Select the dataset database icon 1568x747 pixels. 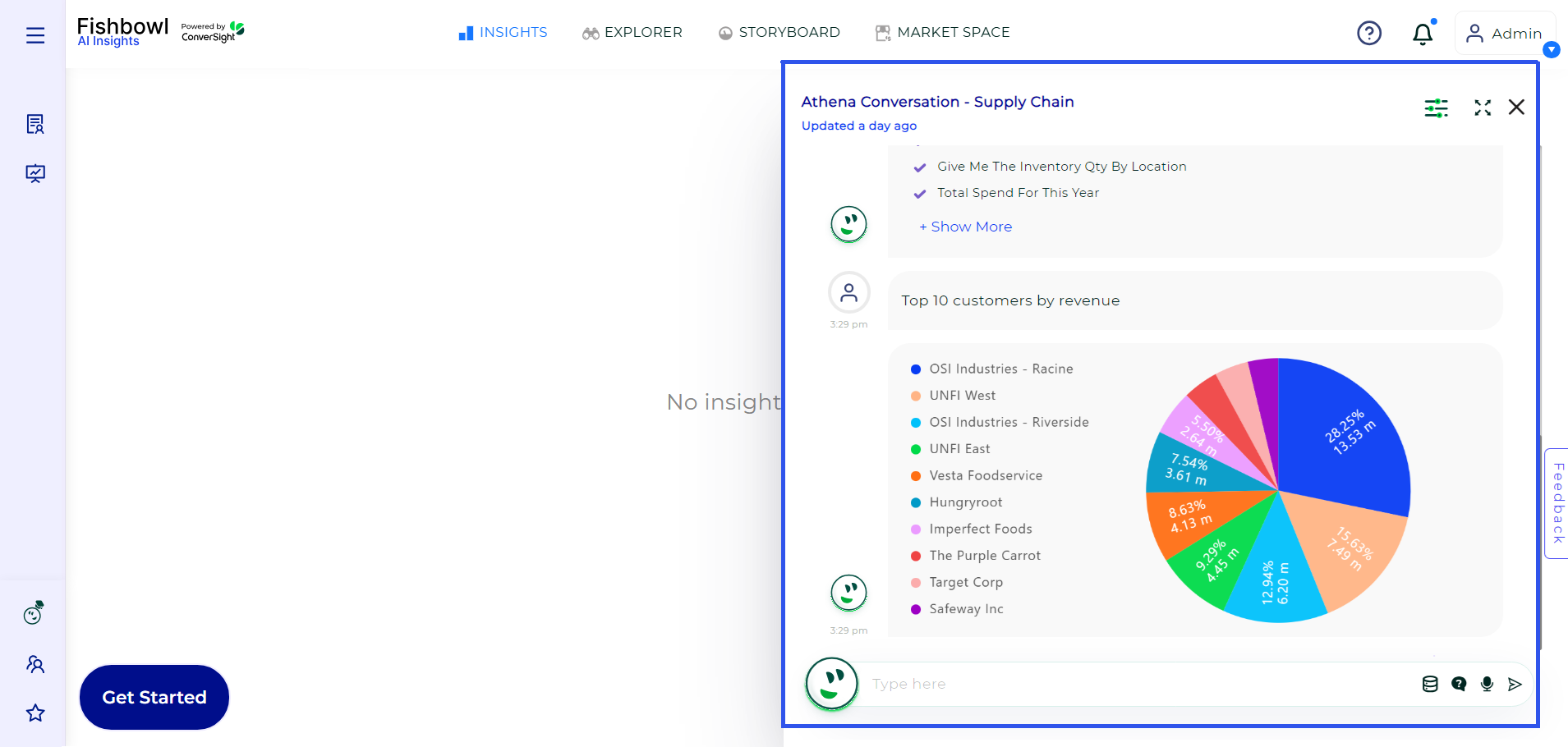click(1430, 684)
